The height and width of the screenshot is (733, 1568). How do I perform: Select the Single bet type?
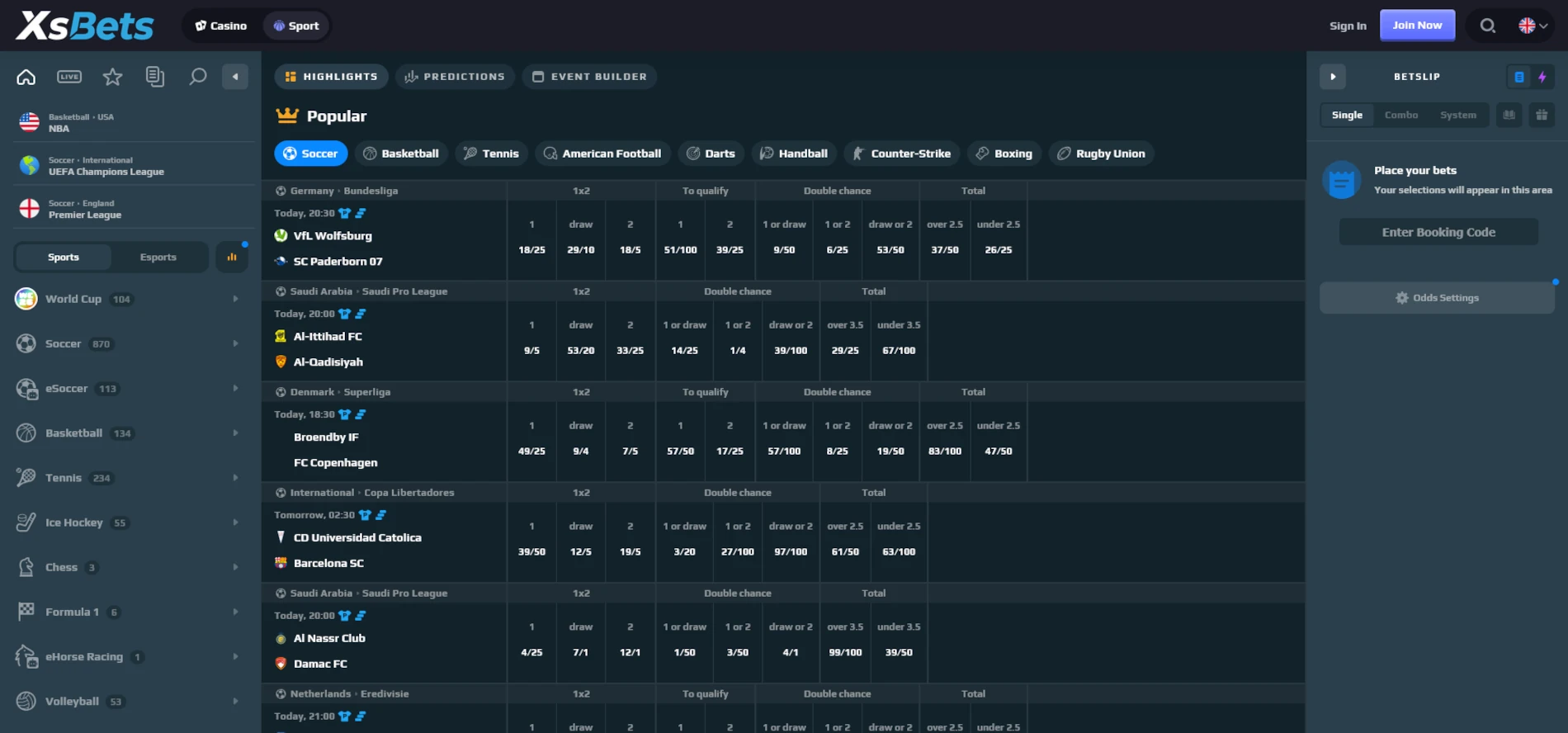1347,115
